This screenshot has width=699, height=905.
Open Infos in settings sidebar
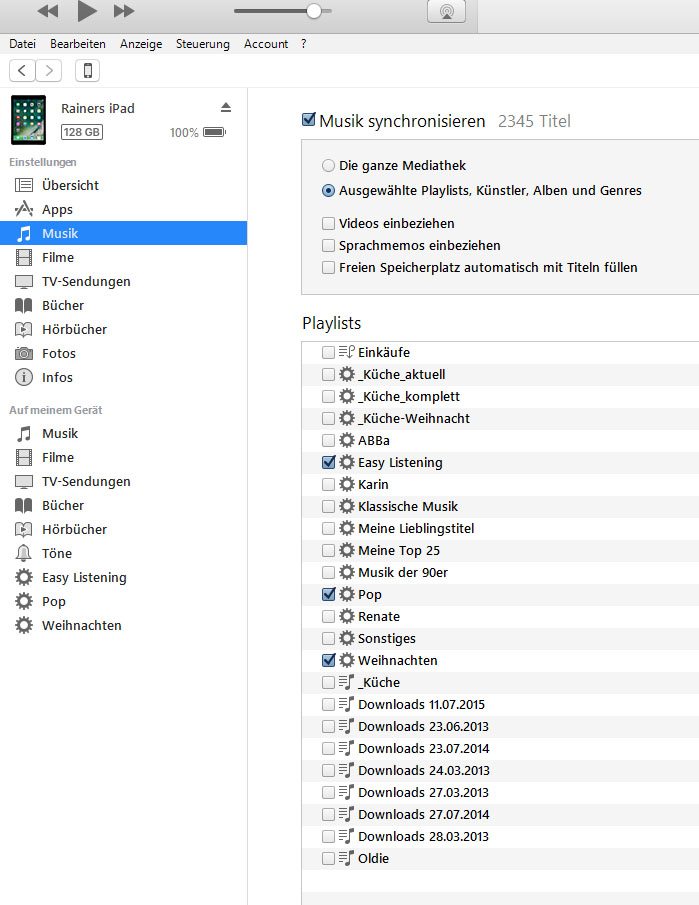click(124, 377)
